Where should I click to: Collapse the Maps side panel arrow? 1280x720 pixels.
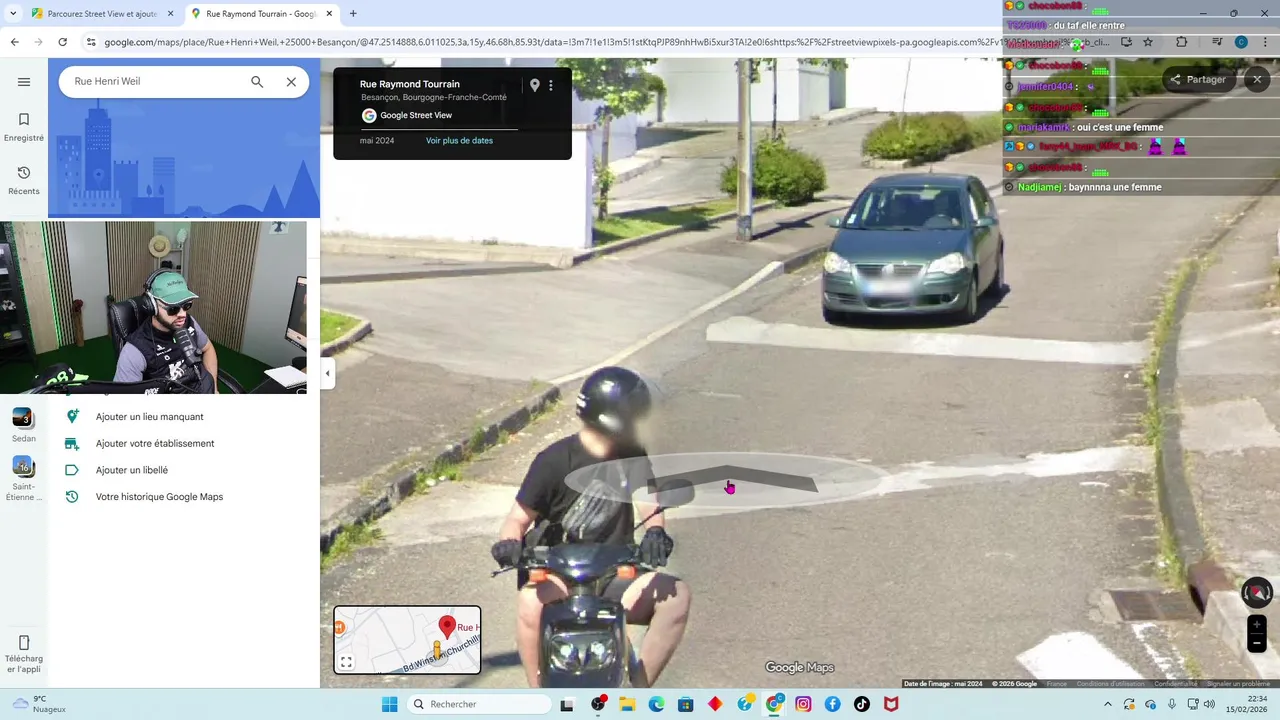[x=327, y=373]
